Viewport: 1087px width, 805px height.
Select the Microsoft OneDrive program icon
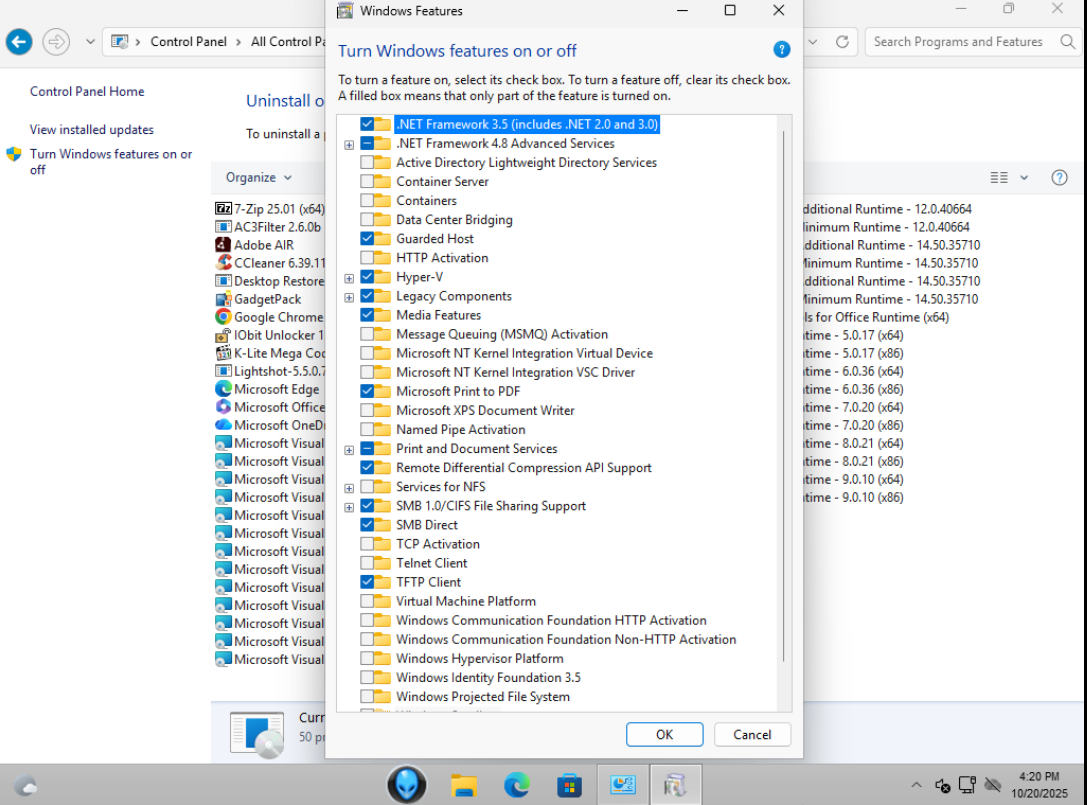click(x=223, y=425)
